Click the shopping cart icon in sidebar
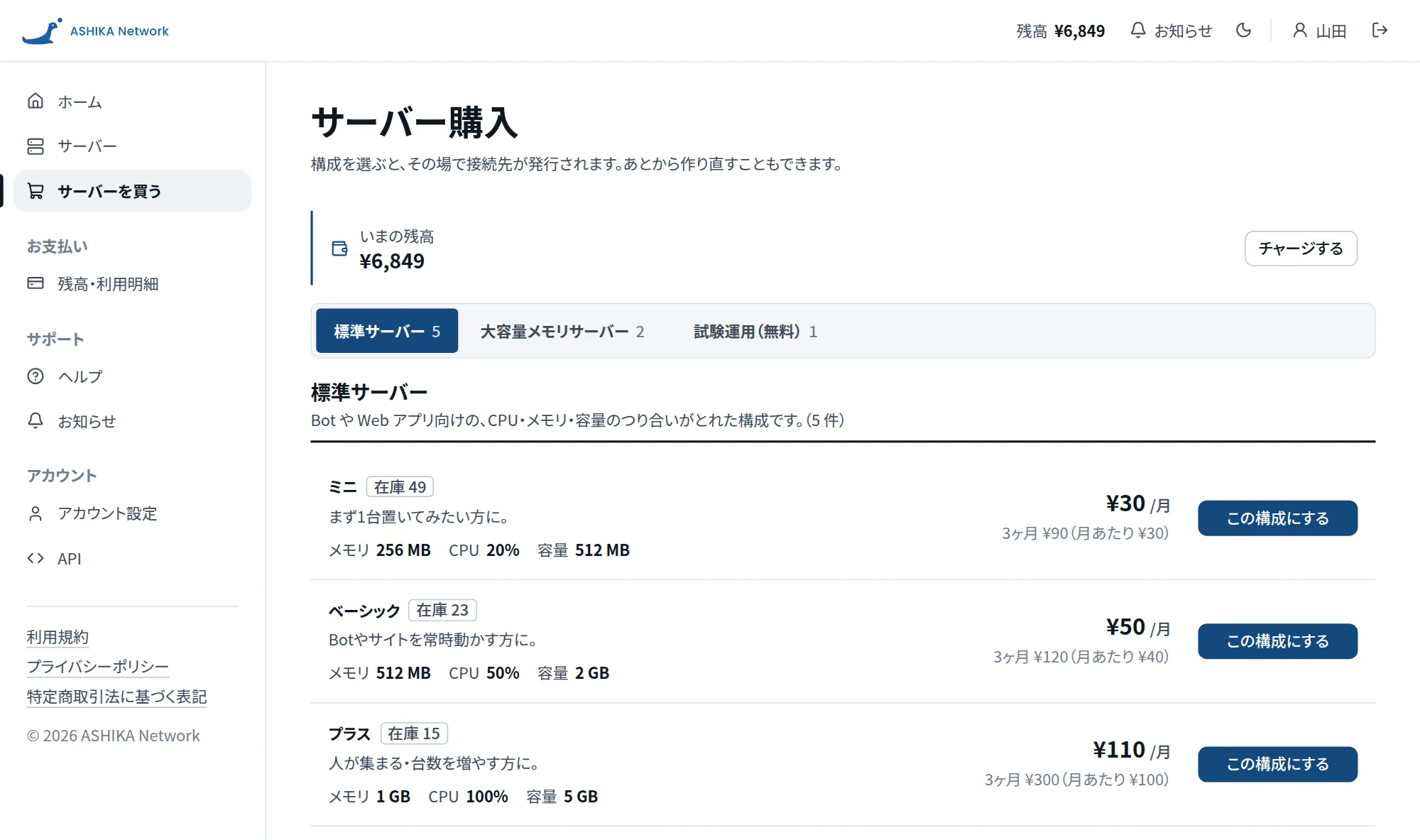The width and height of the screenshot is (1420, 840). [x=35, y=191]
